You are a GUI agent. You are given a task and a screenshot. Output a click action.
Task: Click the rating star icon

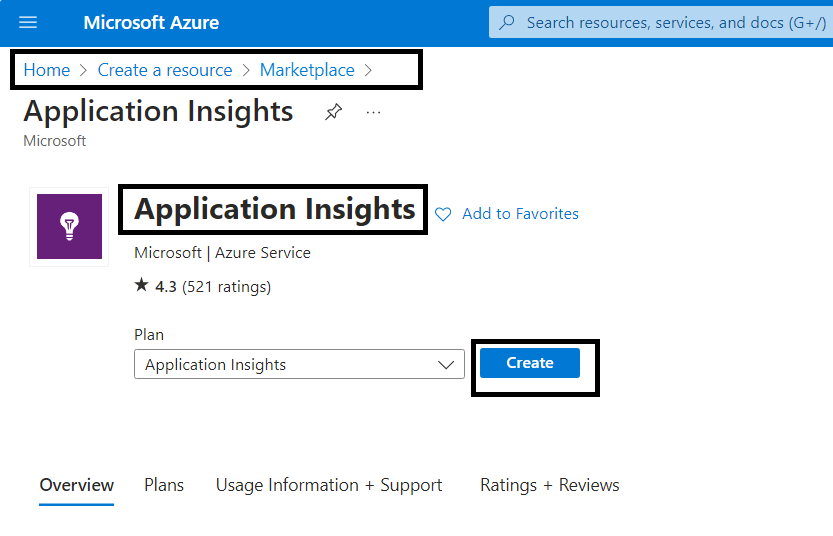click(x=141, y=285)
